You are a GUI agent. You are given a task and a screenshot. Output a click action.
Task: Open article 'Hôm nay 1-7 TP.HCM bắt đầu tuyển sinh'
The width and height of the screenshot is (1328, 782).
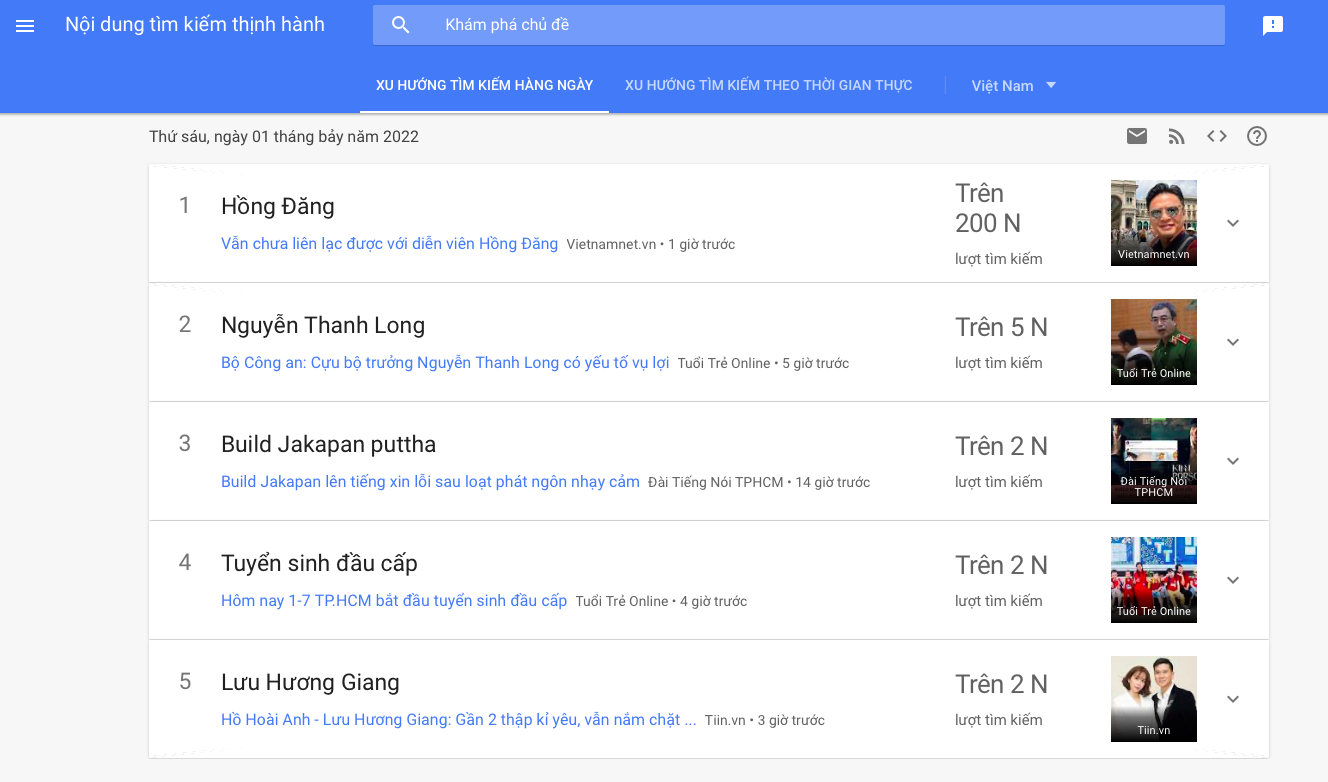[x=394, y=600]
